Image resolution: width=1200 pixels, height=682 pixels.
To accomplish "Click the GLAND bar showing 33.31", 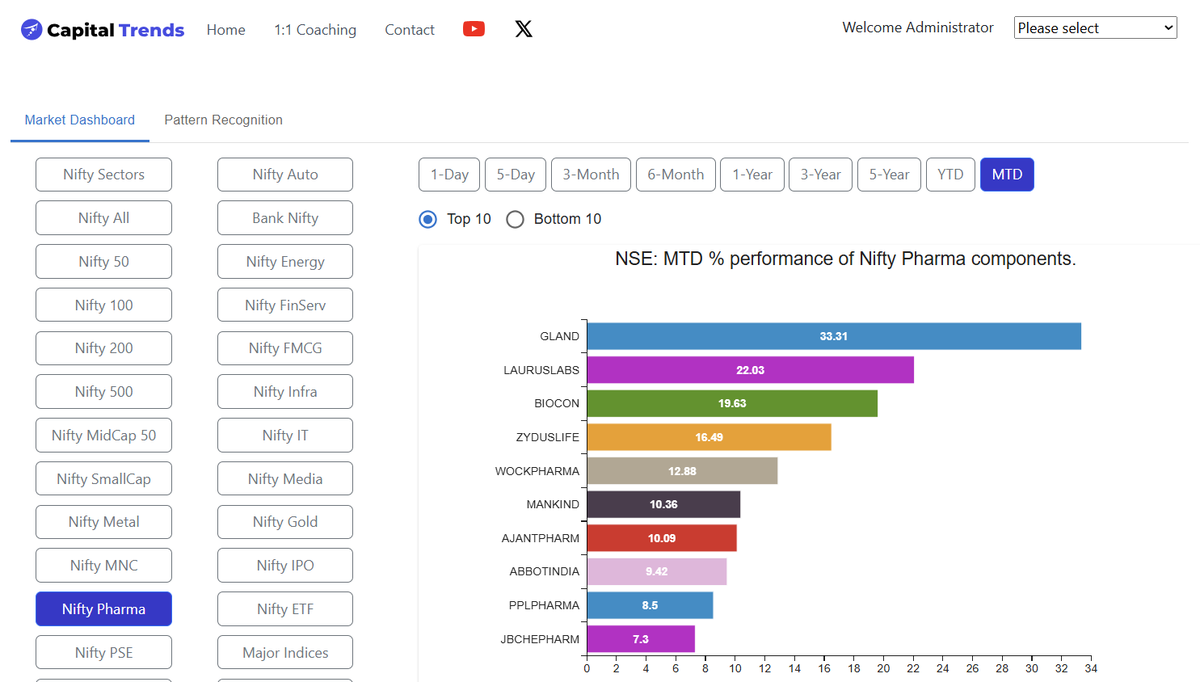I will tap(834, 336).
